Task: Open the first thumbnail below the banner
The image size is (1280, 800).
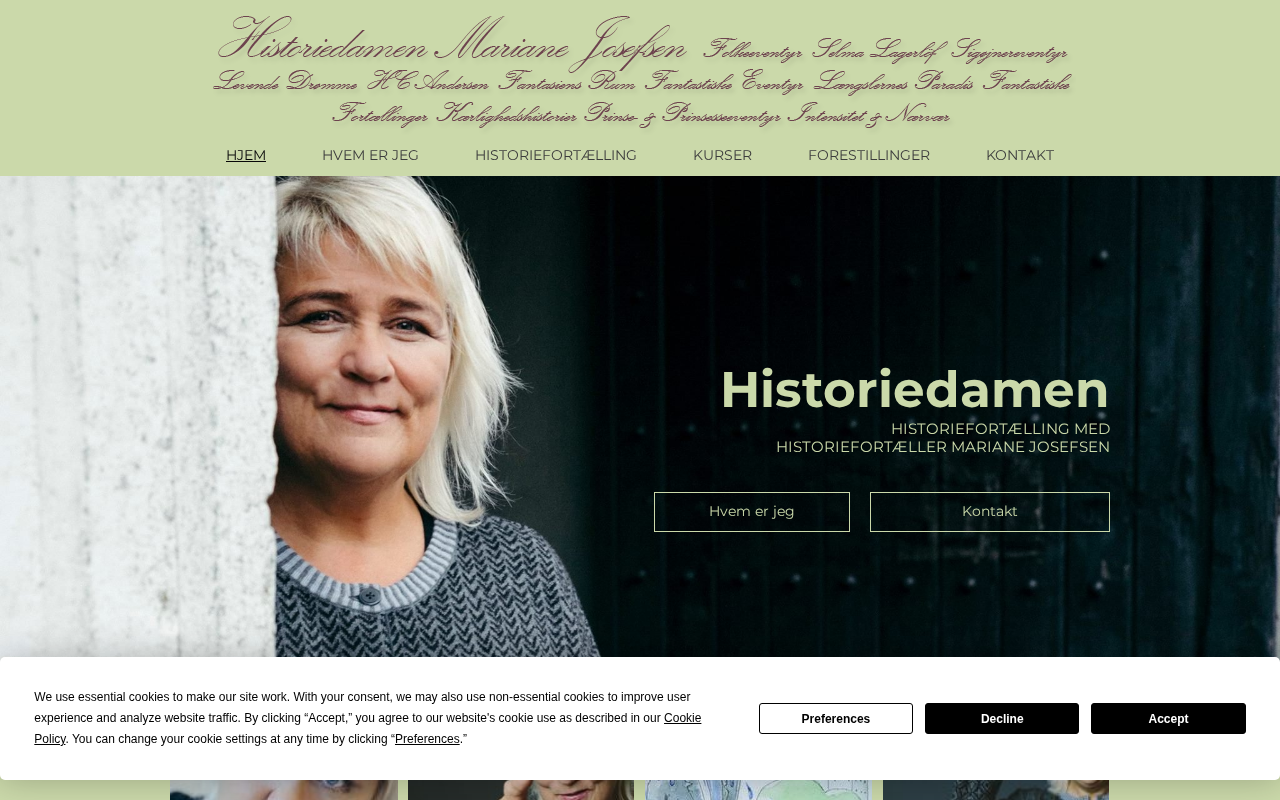Action: tap(284, 790)
